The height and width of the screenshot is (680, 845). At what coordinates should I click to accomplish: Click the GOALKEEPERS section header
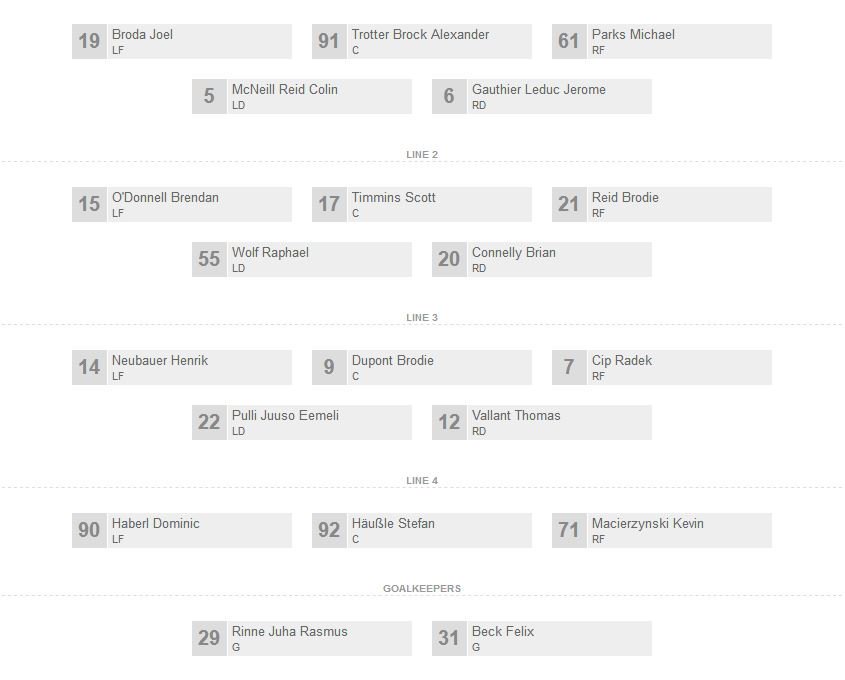[x=422, y=589]
